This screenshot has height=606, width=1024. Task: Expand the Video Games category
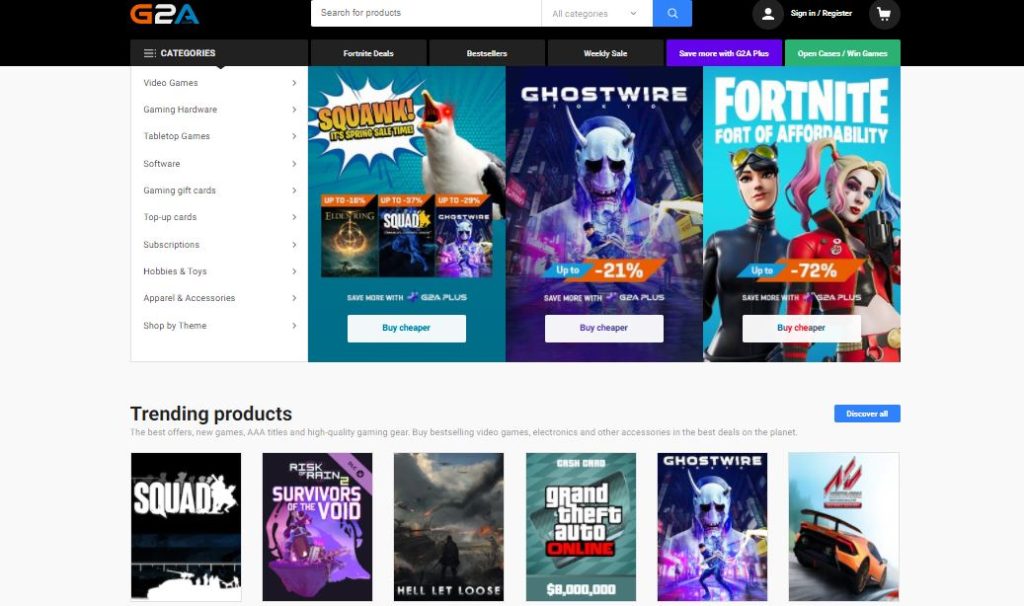219,83
